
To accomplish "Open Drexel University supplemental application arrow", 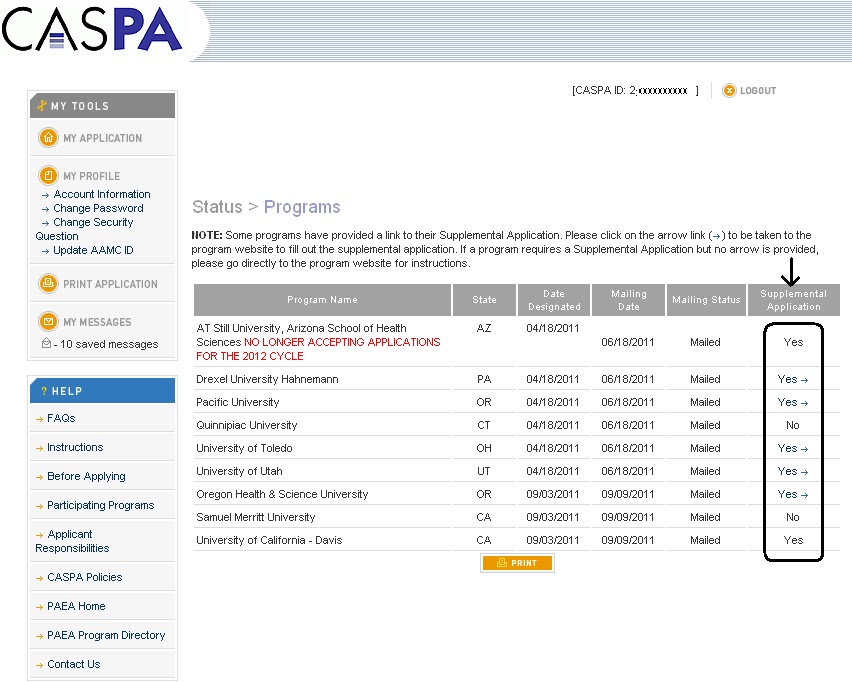I will coord(804,380).
